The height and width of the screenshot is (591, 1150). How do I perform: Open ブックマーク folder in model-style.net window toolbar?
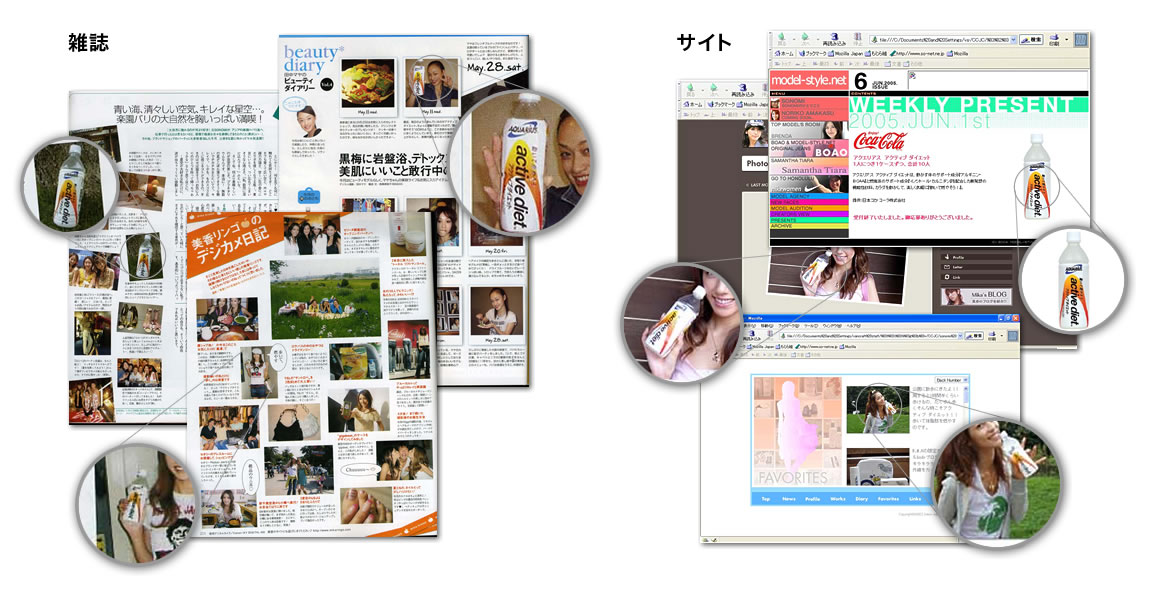[x=812, y=54]
